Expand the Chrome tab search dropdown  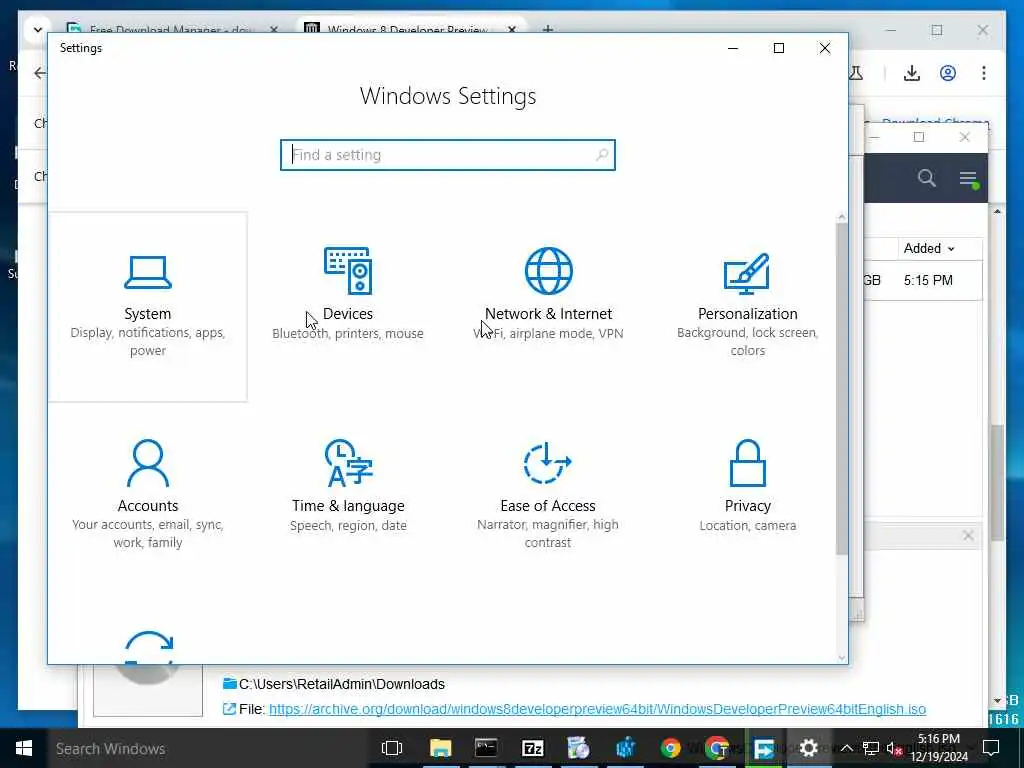click(x=37, y=29)
